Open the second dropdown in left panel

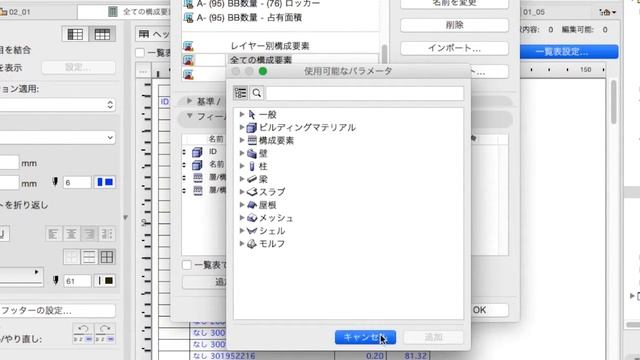[57, 138]
